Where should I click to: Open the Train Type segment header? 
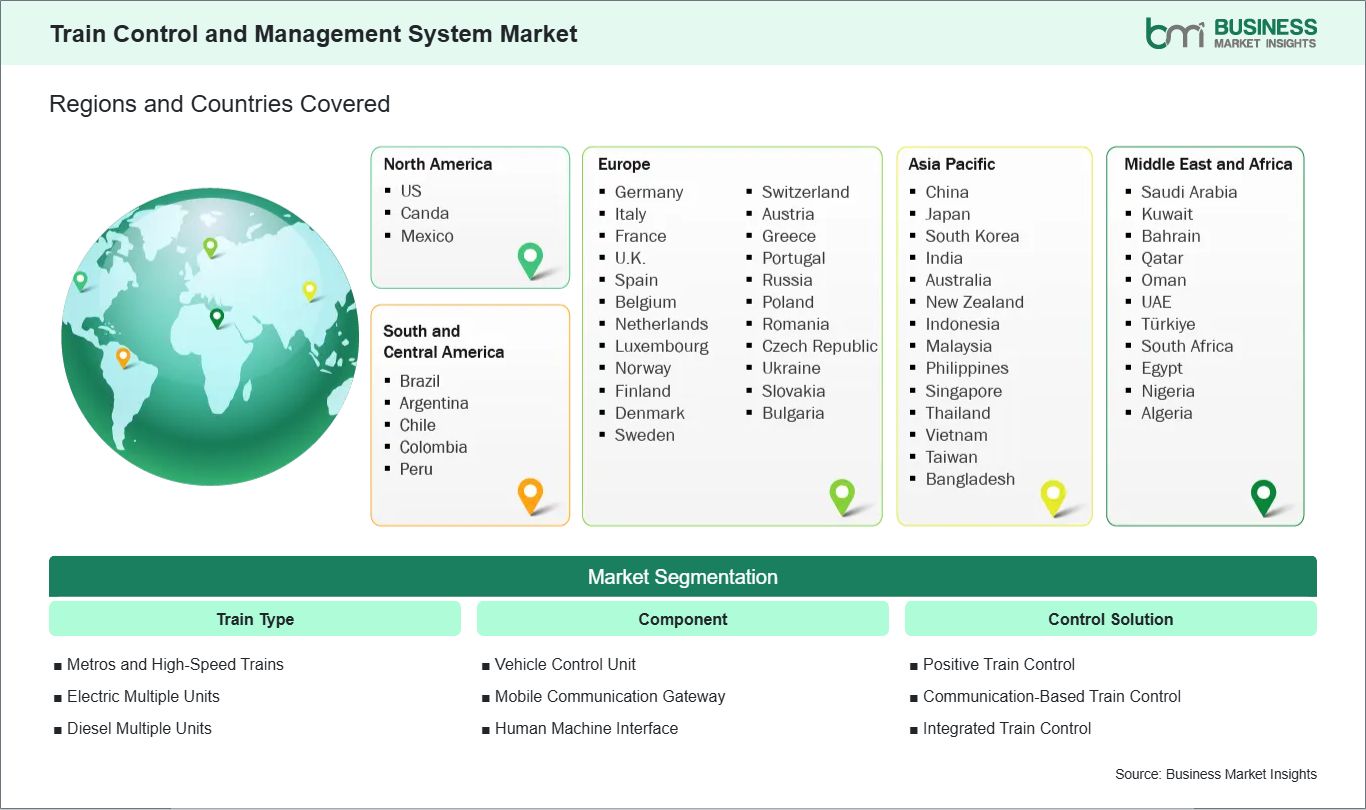click(x=255, y=619)
